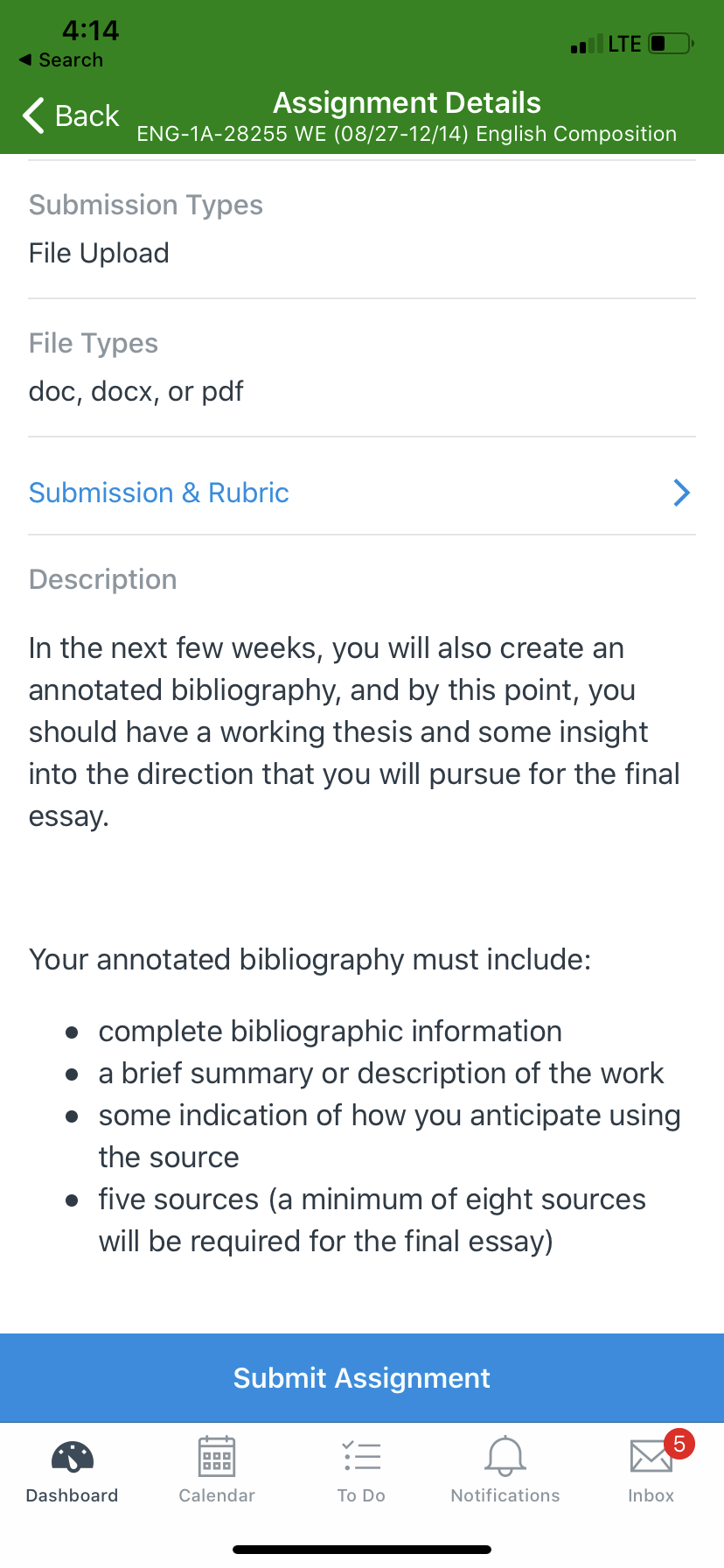
Task: Go back using the Back label
Action: [87, 115]
